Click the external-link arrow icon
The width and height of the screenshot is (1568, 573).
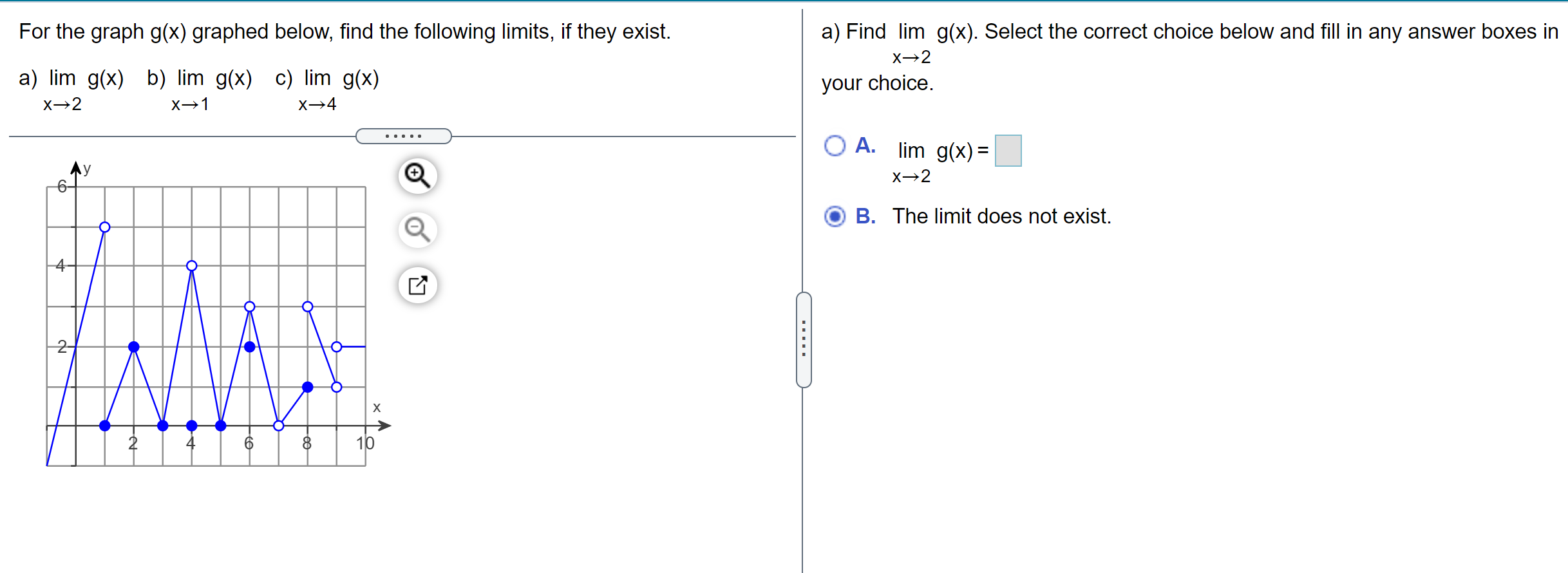[x=417, y=285]
